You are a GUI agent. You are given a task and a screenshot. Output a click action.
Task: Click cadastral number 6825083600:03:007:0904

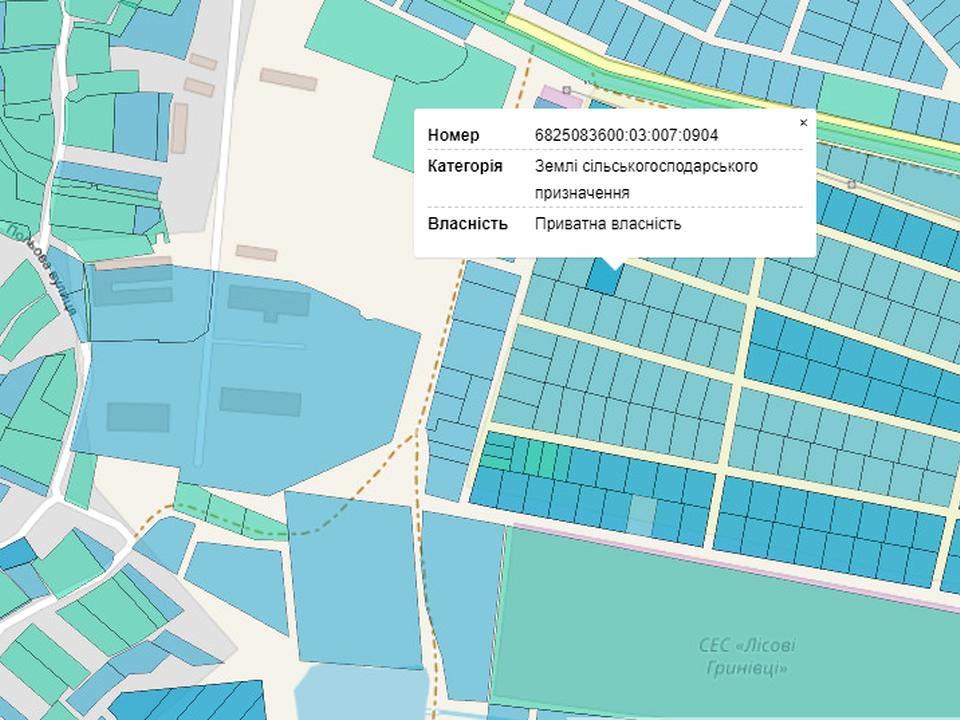click(626, 135)
